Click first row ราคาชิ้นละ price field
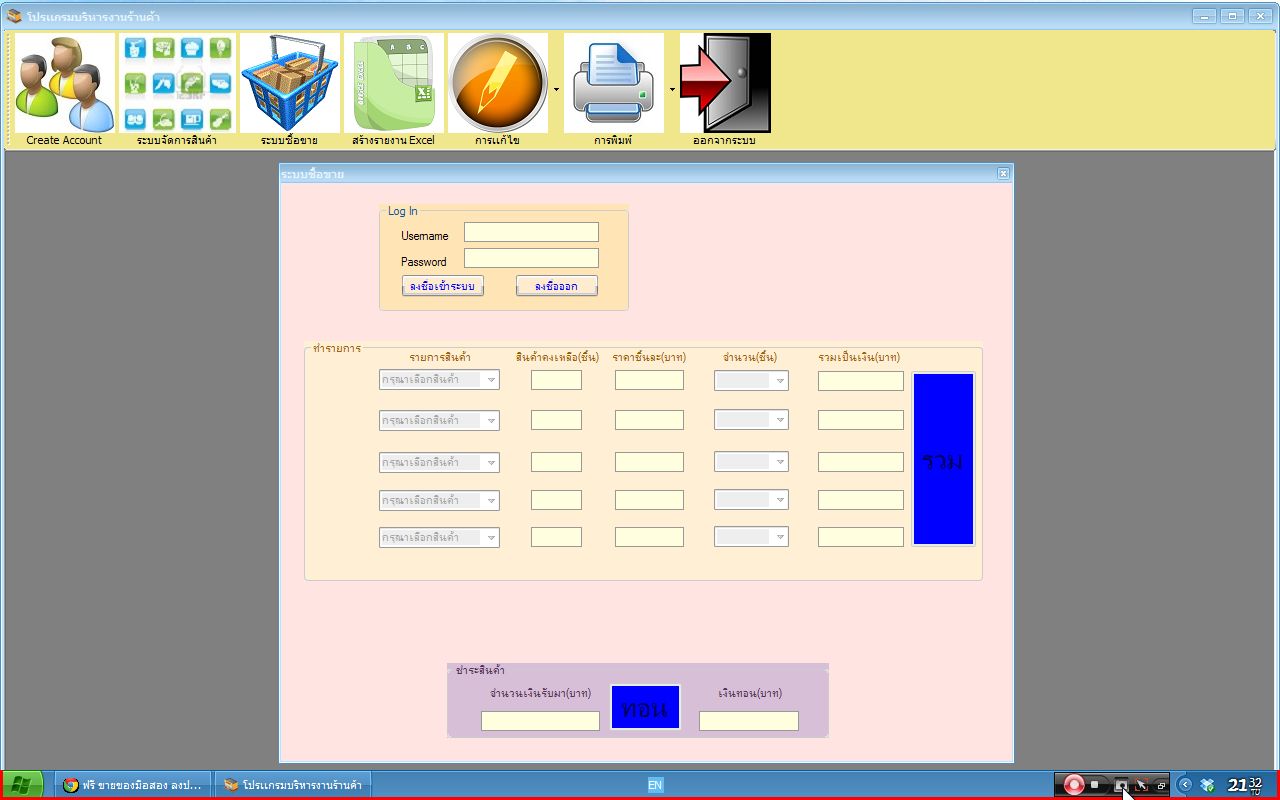The height and width of the screenshot is (800, 1280). [x=649, y=380]
